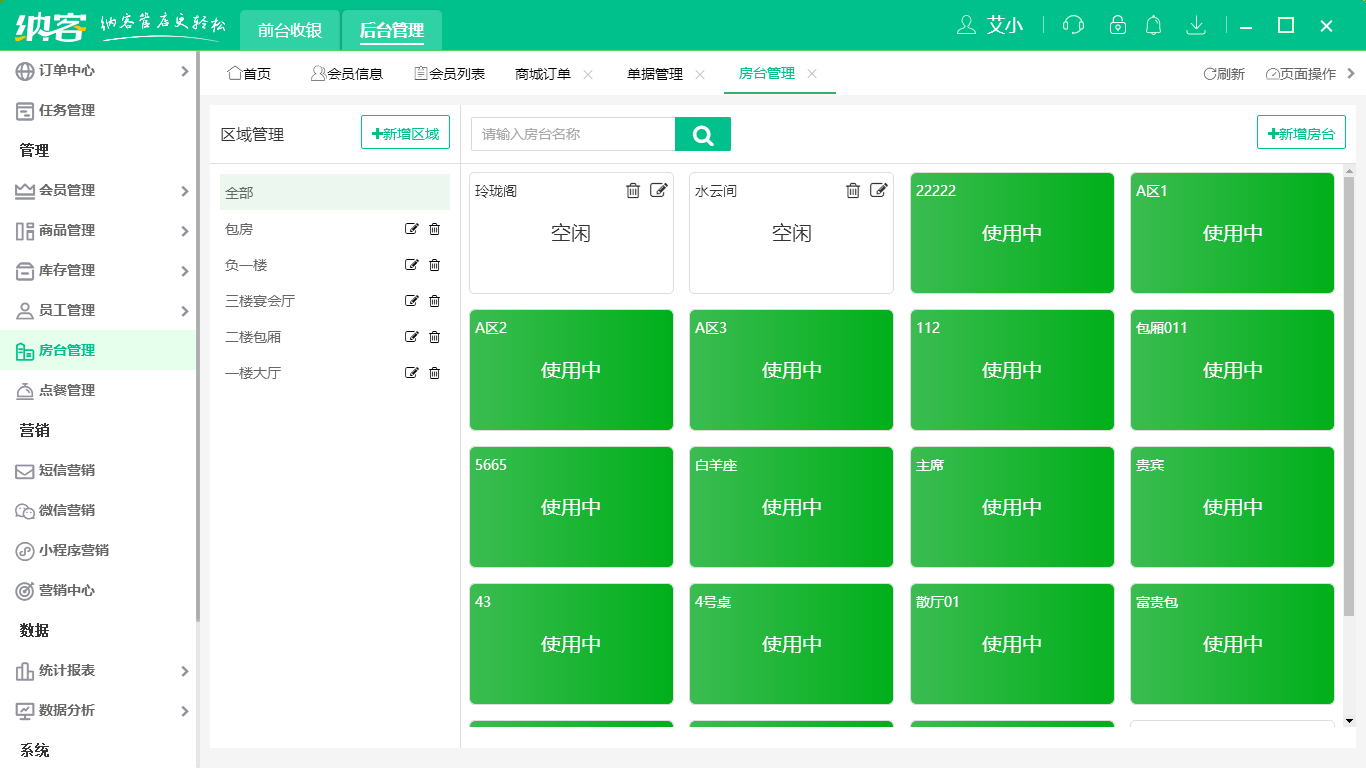Open the notification bell icon
The image size is (1366, 768).
point(1154,25)
